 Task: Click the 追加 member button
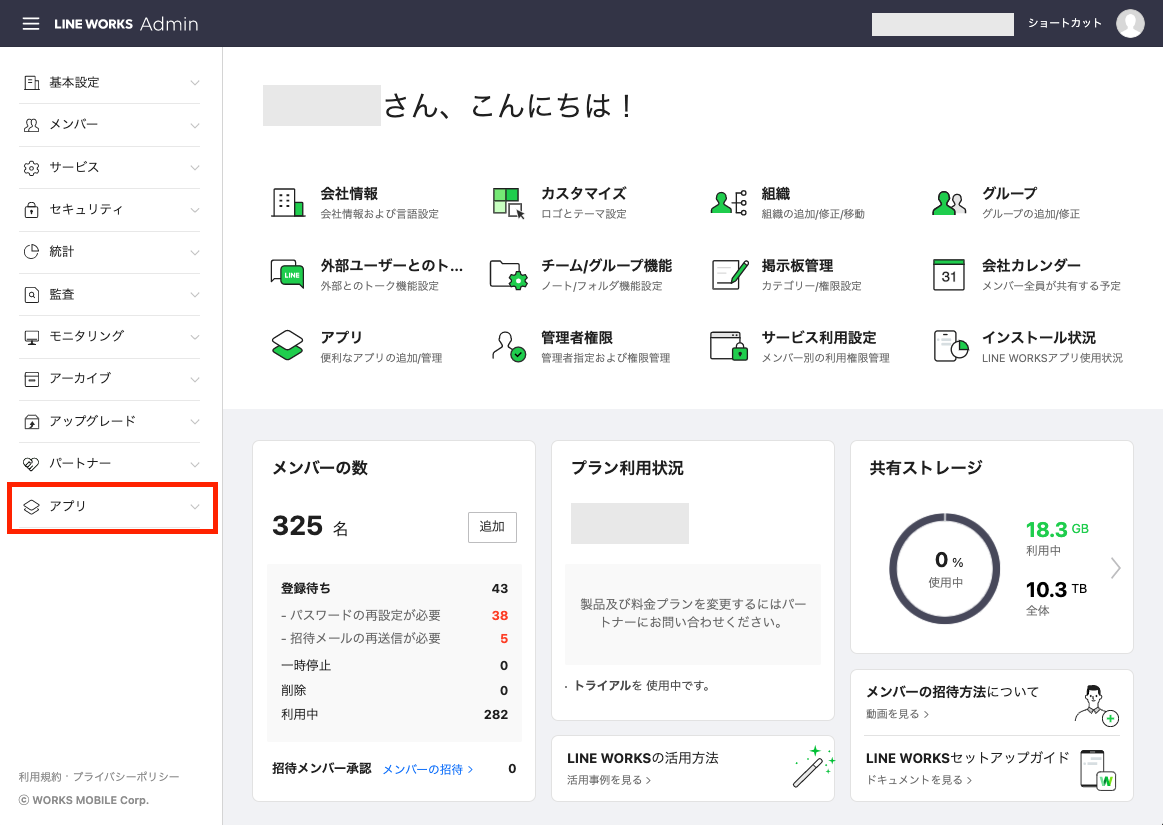point(492,527)
